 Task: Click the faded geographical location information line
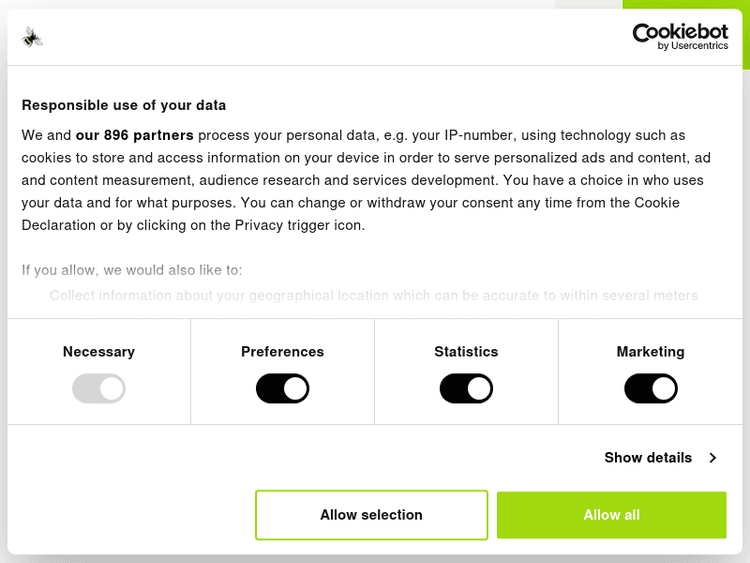click(x=373, y=296)
